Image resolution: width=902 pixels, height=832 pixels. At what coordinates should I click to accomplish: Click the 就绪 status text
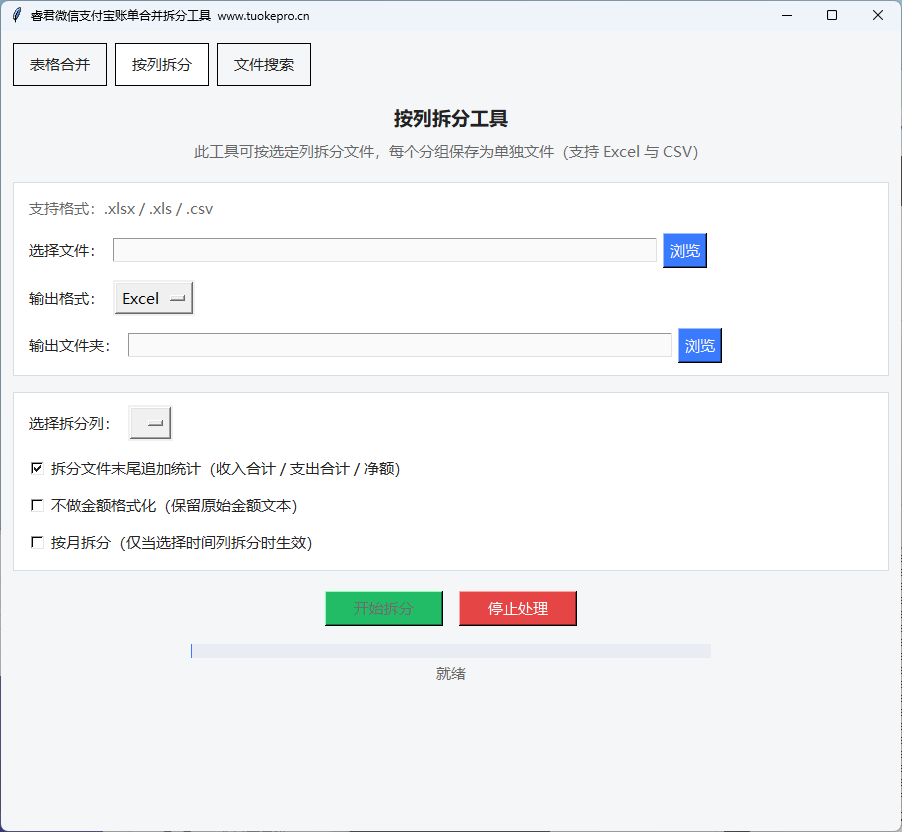pos(450,674)
